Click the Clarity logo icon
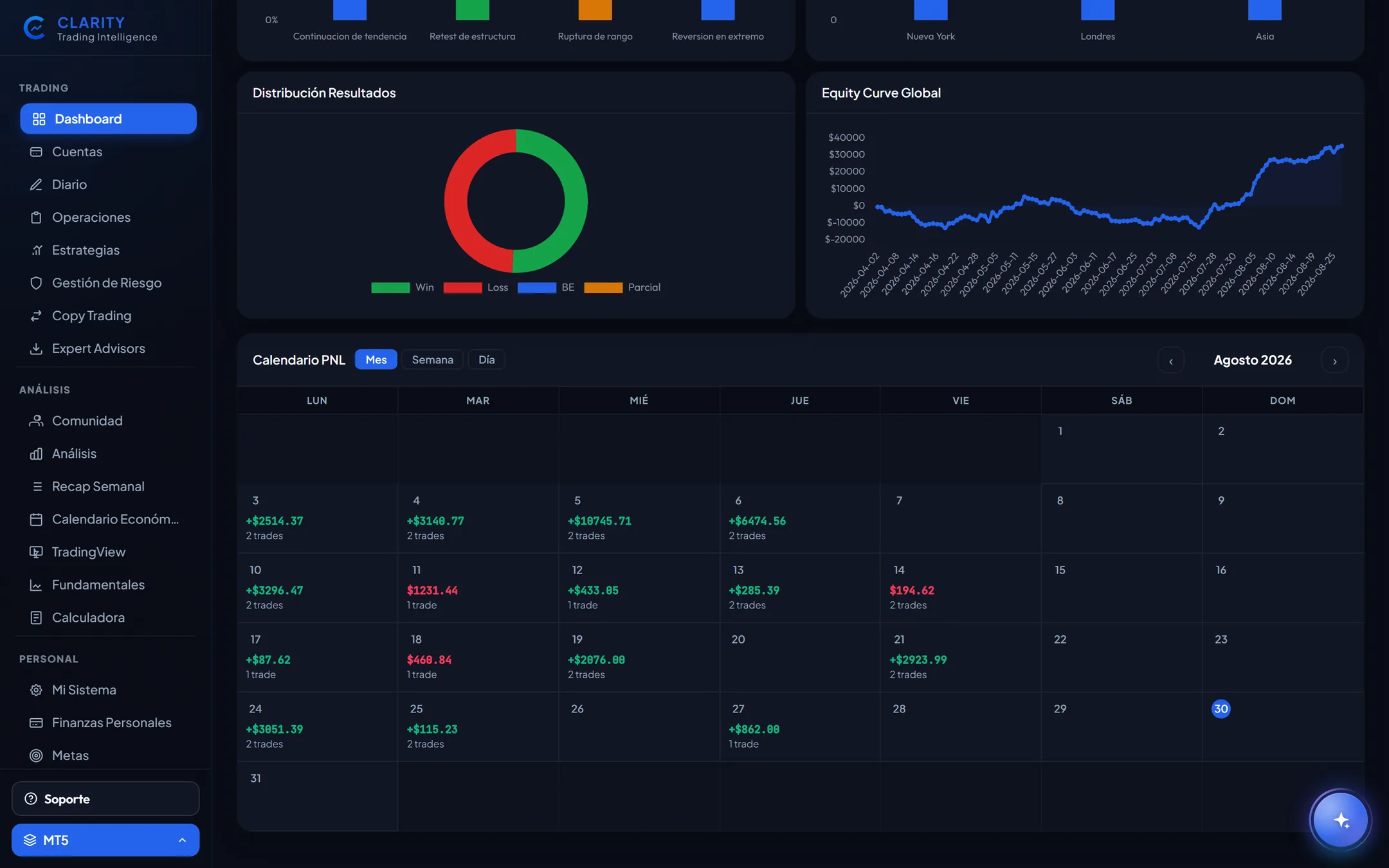This screenshot has height=868, width=1389. click(x=34, y=28)
